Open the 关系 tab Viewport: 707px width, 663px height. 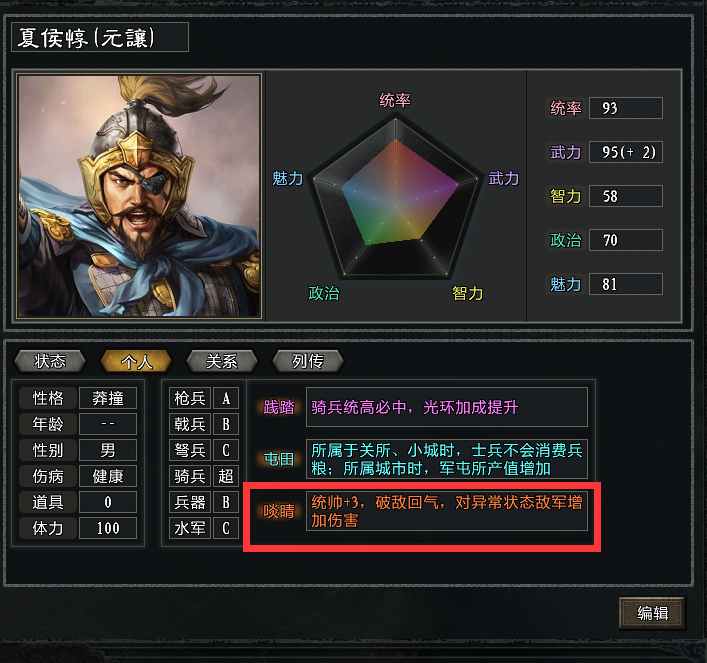tap(221, 361)
